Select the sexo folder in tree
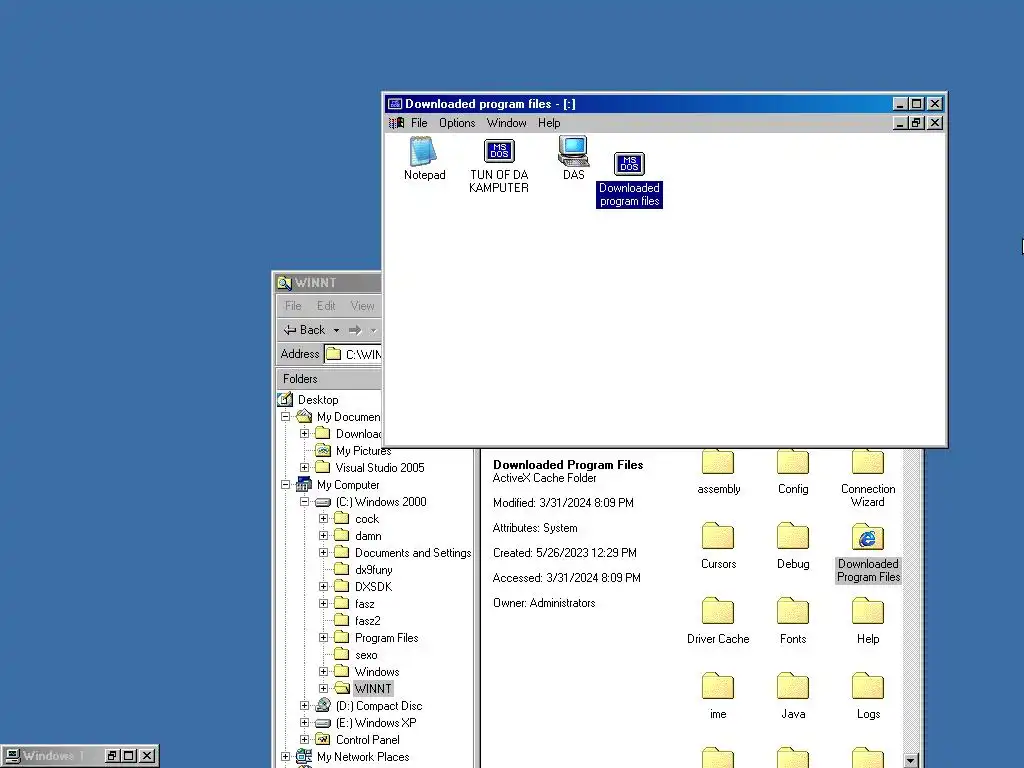 (366, 654)
